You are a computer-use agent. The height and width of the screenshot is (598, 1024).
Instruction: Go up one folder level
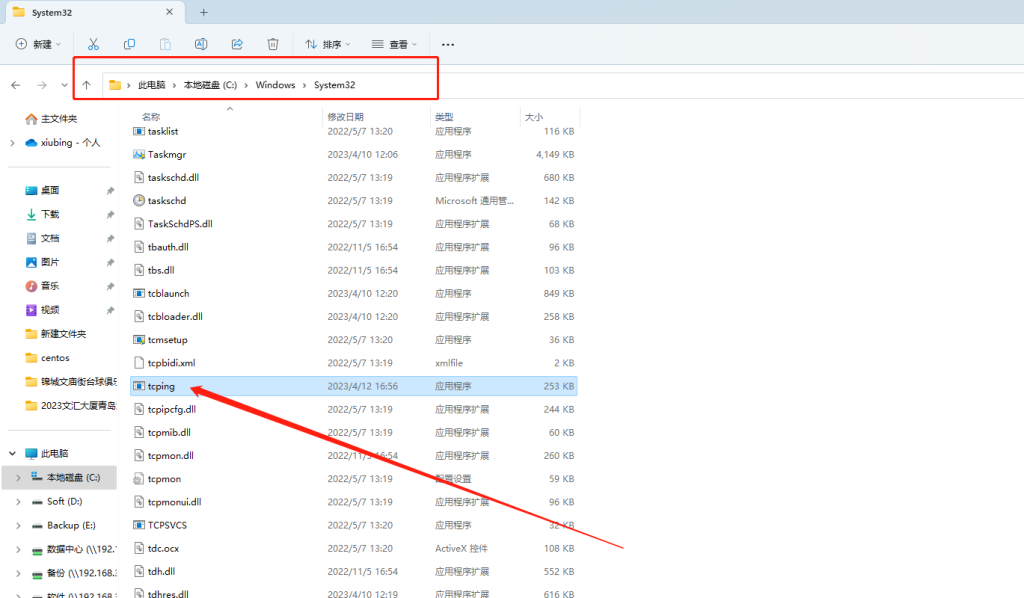click(x=86, y=85)
